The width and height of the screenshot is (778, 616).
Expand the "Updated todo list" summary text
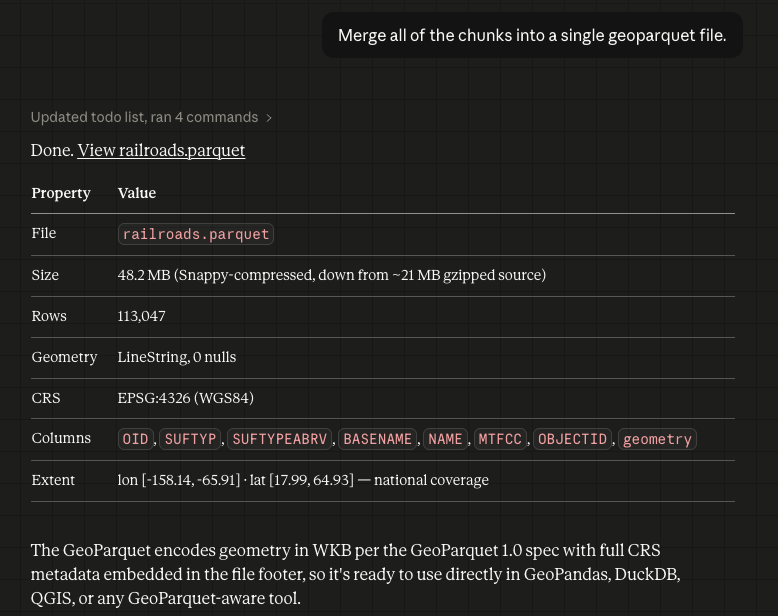pos(144,117)
